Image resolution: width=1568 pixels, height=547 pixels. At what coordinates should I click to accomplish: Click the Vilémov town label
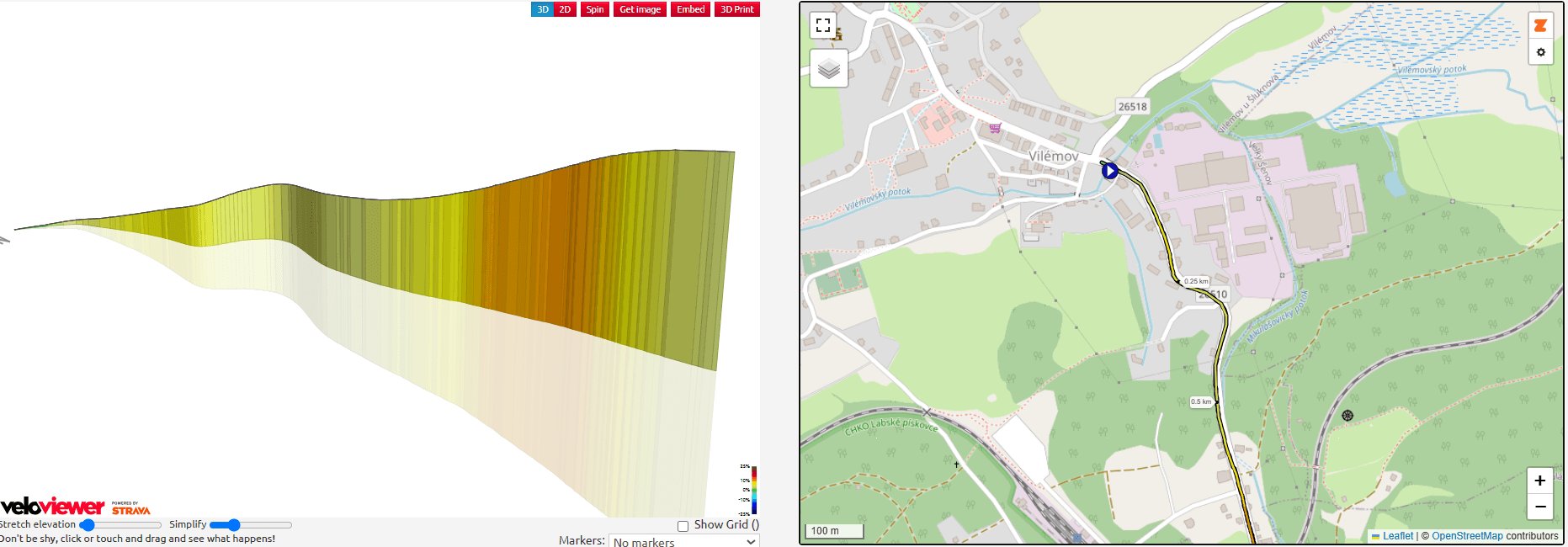pos(1053,157)
